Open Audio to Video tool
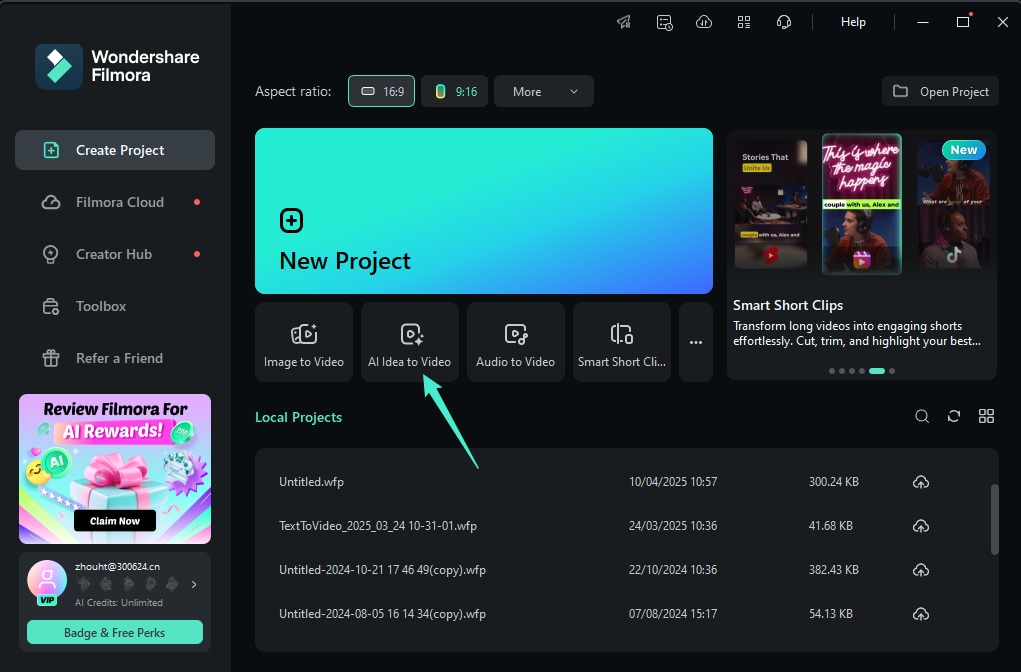The image size is (1021, 672). pyautogui.click(x=516, y=342)
